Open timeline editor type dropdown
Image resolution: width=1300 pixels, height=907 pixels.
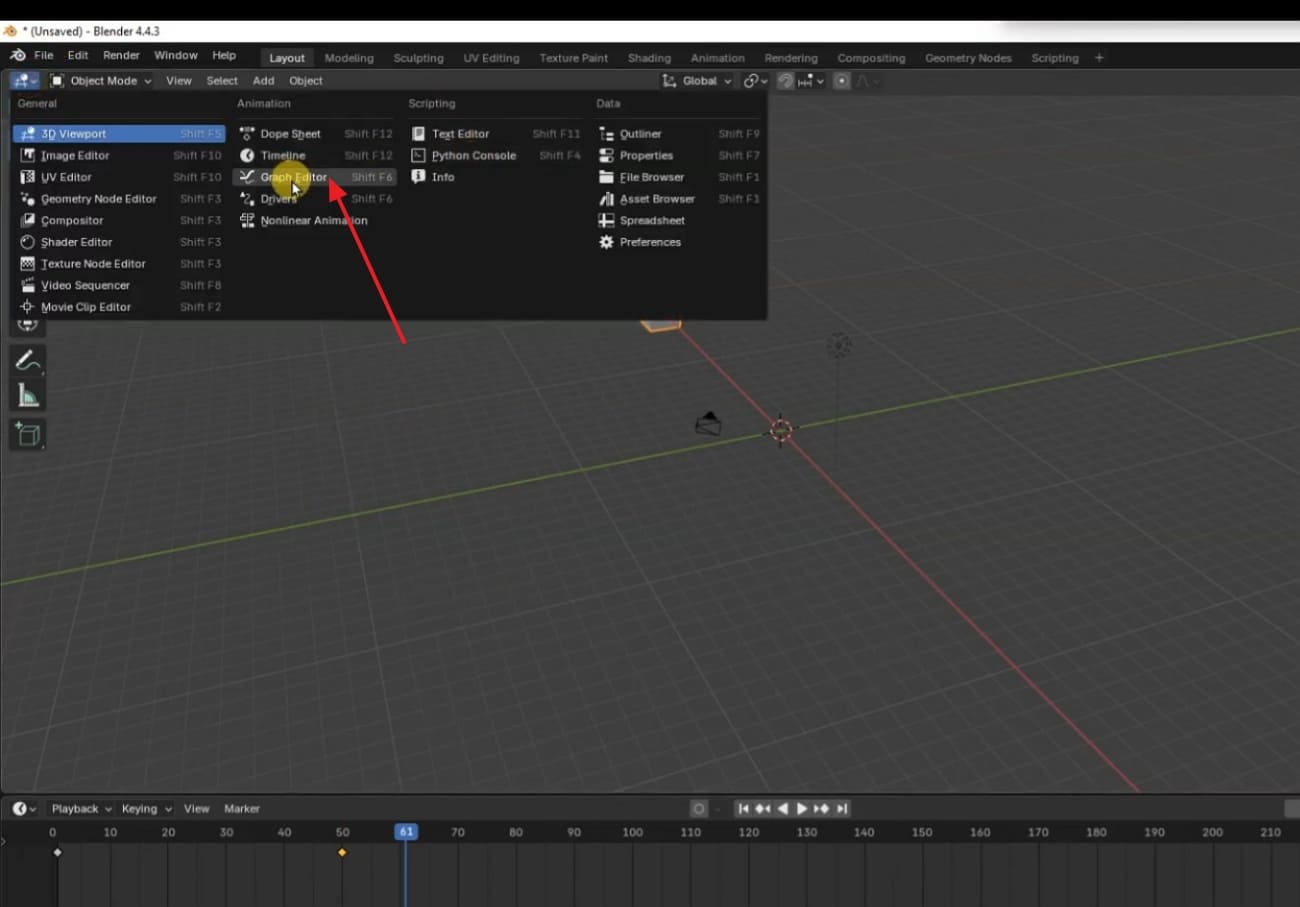click(x=25, y=808)
